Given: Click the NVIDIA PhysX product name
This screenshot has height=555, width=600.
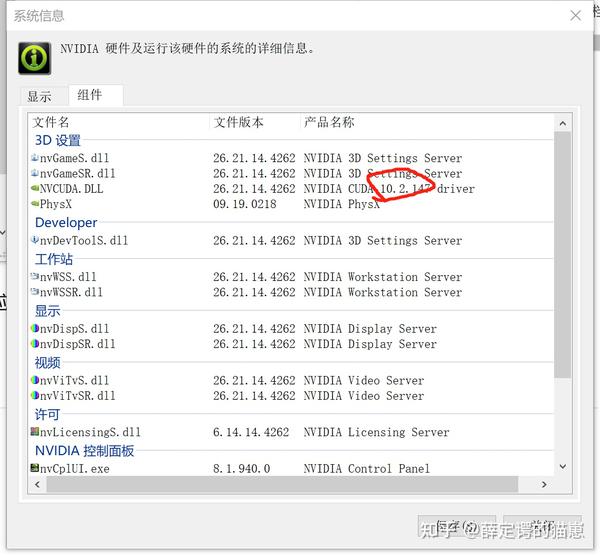Looking at the screenshot, I should [342, 204].
